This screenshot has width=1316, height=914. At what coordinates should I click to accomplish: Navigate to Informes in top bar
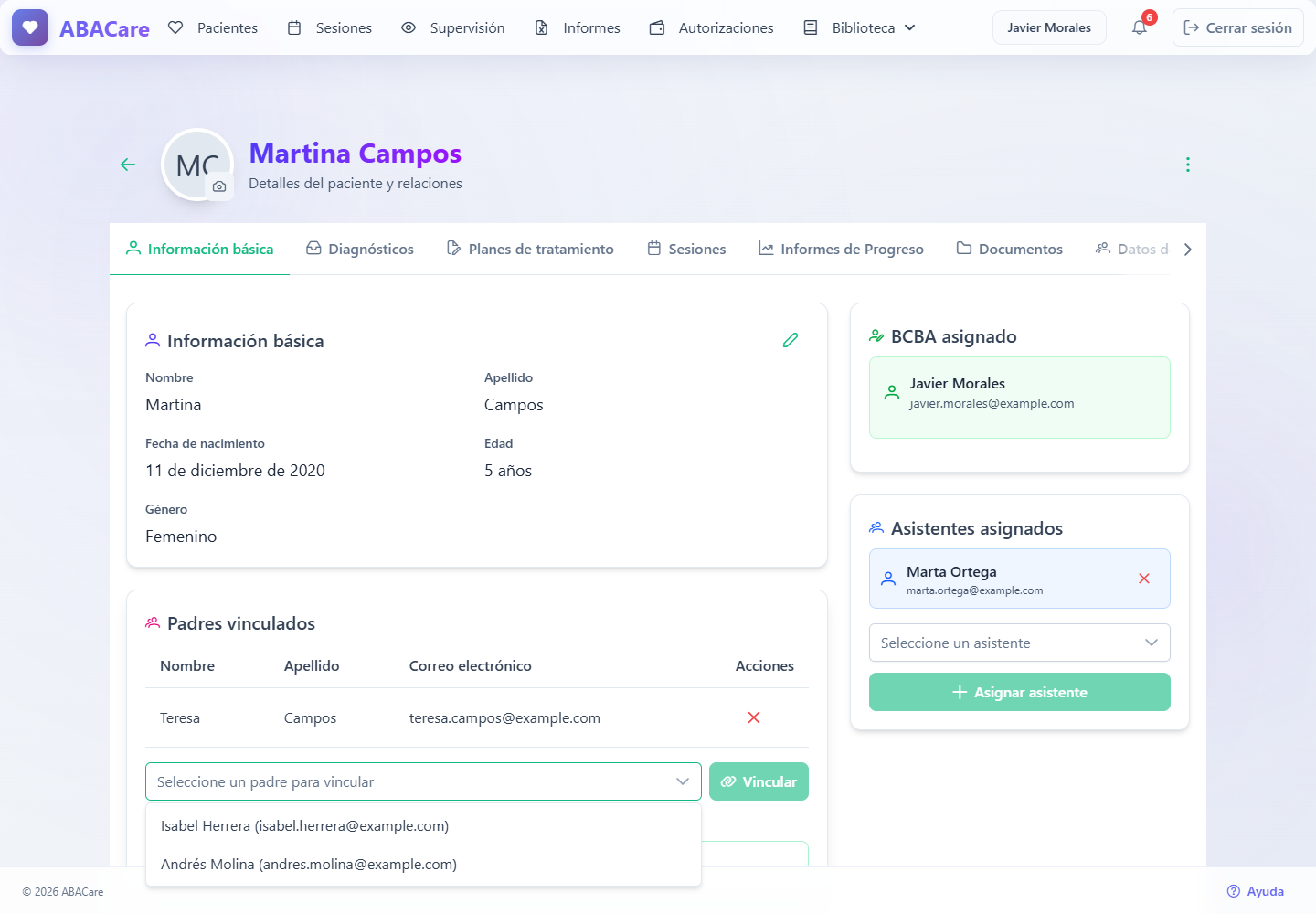point(578,27)
